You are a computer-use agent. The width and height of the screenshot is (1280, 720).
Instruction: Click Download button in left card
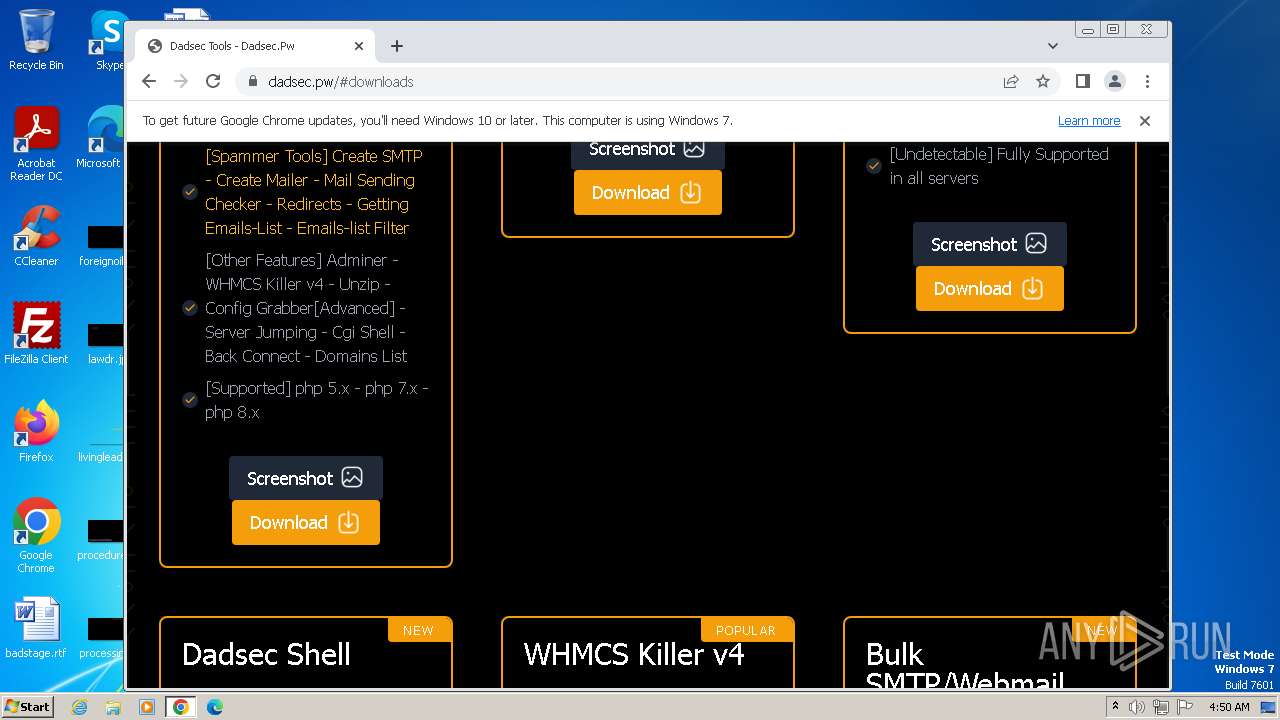click(x=306, y=522)
